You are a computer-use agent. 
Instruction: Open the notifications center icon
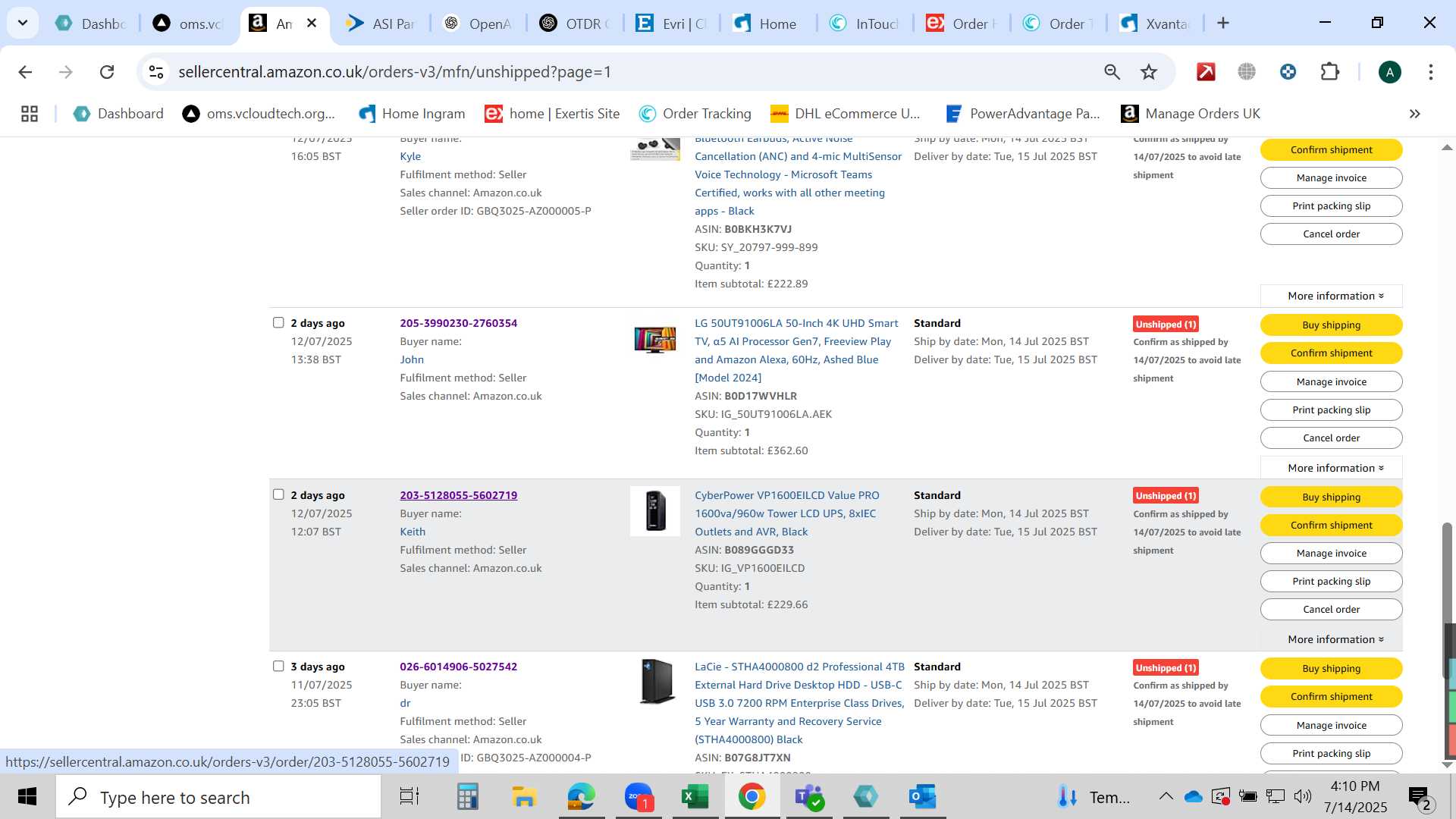point(1420,797)
